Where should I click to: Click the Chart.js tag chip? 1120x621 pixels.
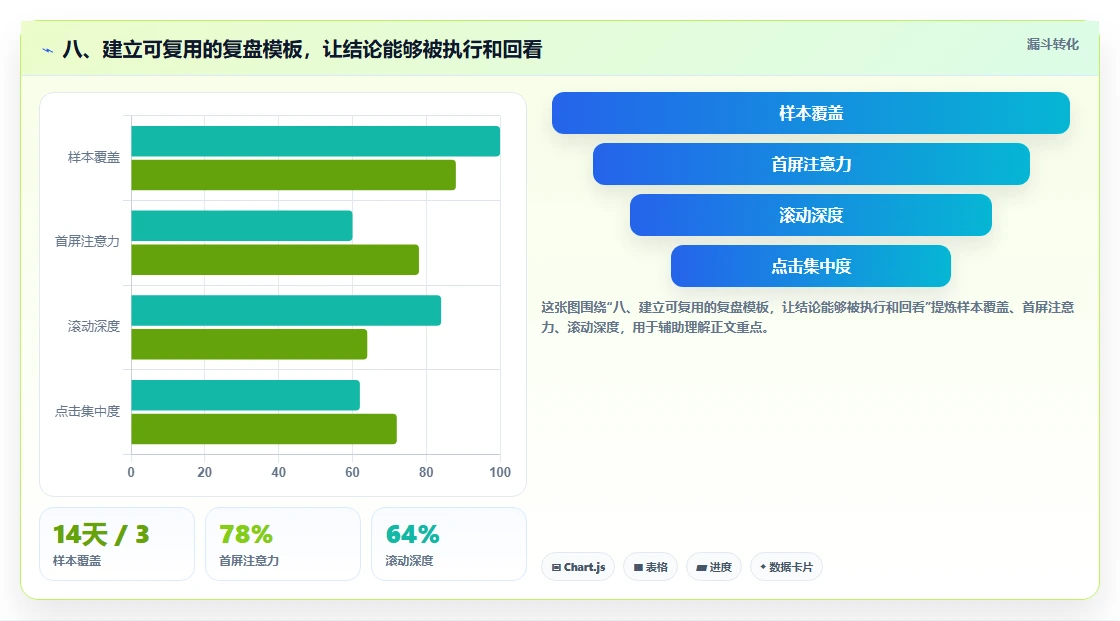(578, 567)
